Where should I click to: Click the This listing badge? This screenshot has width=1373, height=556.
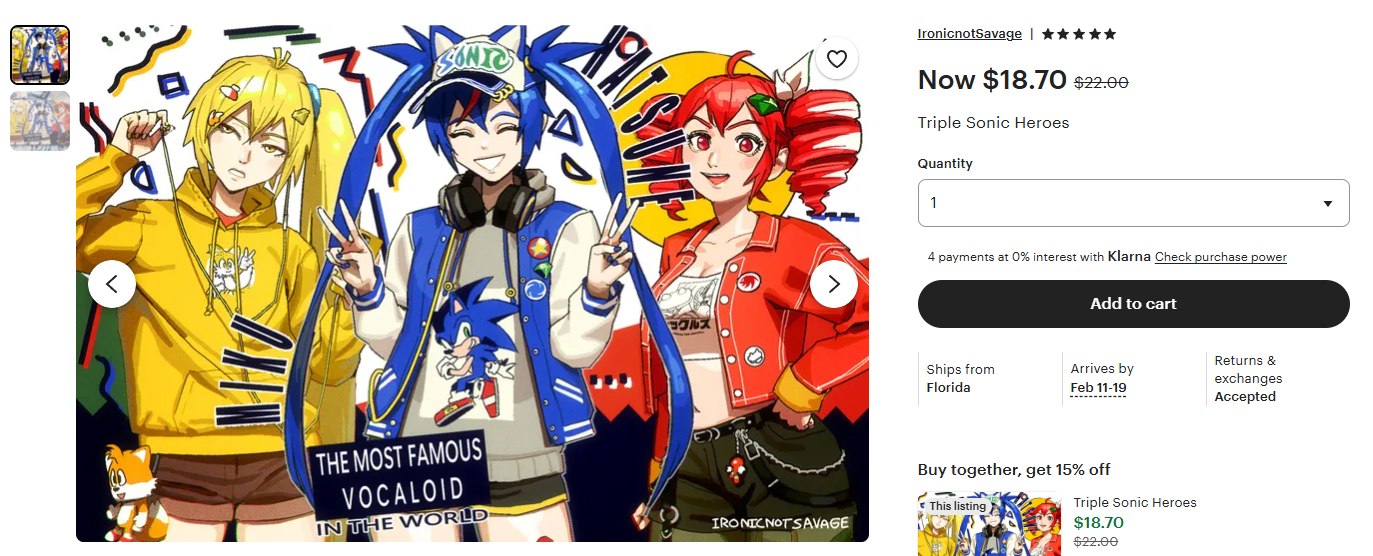coord(957,506)
